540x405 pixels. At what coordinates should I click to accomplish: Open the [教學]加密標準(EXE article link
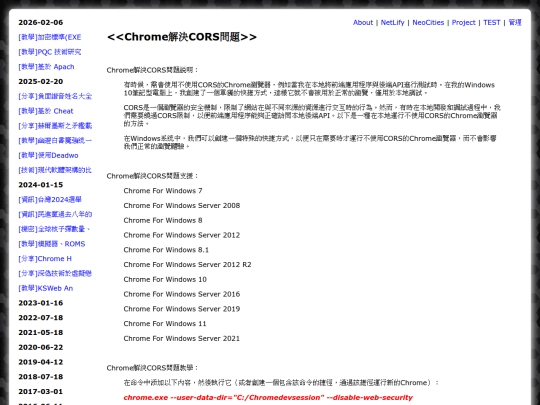pyautogui.click(x=50, y=37)
